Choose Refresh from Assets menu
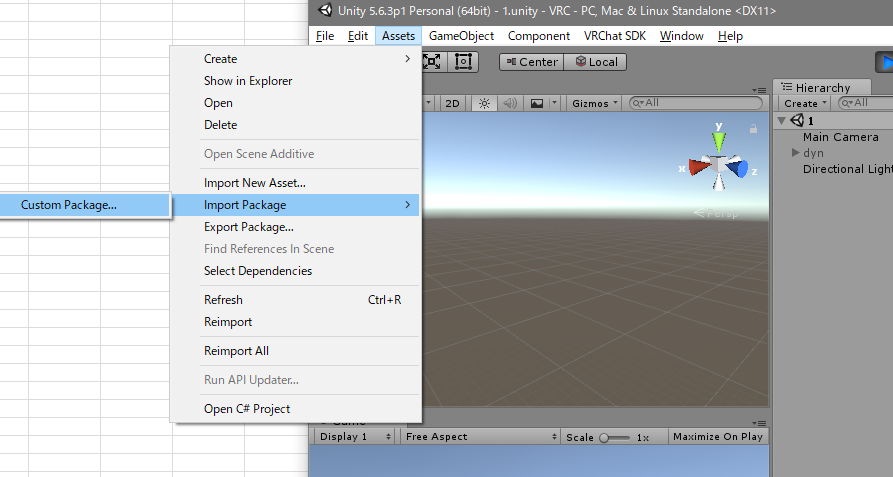Viewport: 893px width, 477px height. tap(296, 300)
